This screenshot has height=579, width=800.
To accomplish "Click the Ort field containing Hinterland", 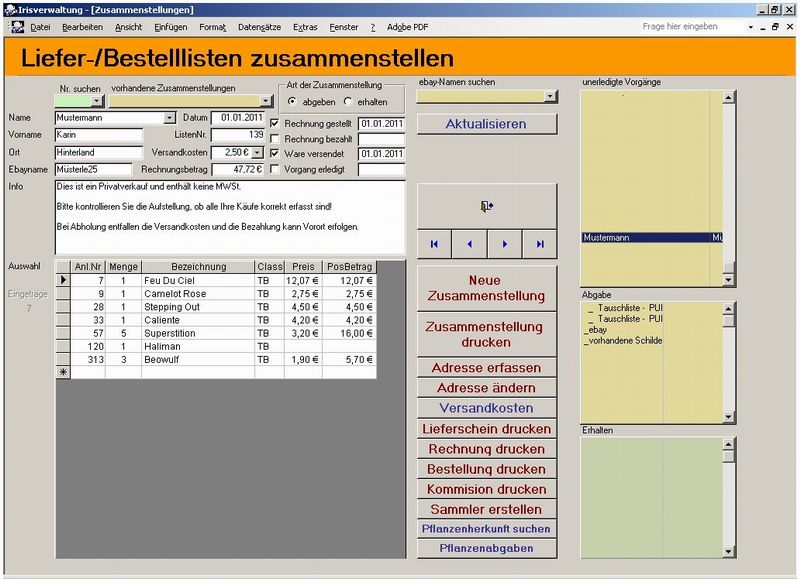I will pos(99,152).
